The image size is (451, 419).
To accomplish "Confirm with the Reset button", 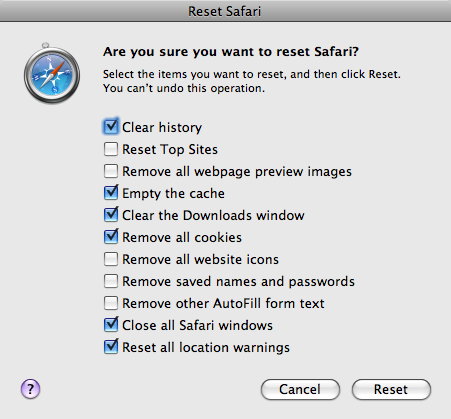I will 391,389.
